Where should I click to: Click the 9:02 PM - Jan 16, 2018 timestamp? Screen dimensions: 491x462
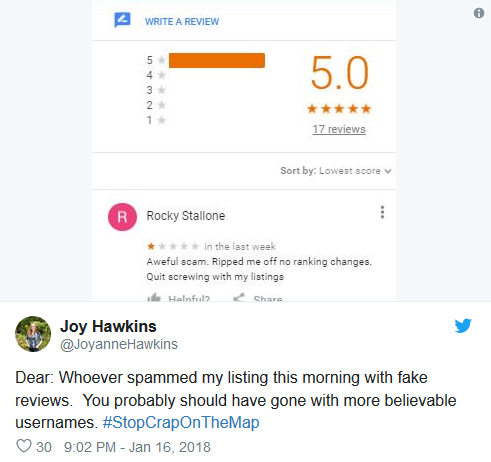137,447
